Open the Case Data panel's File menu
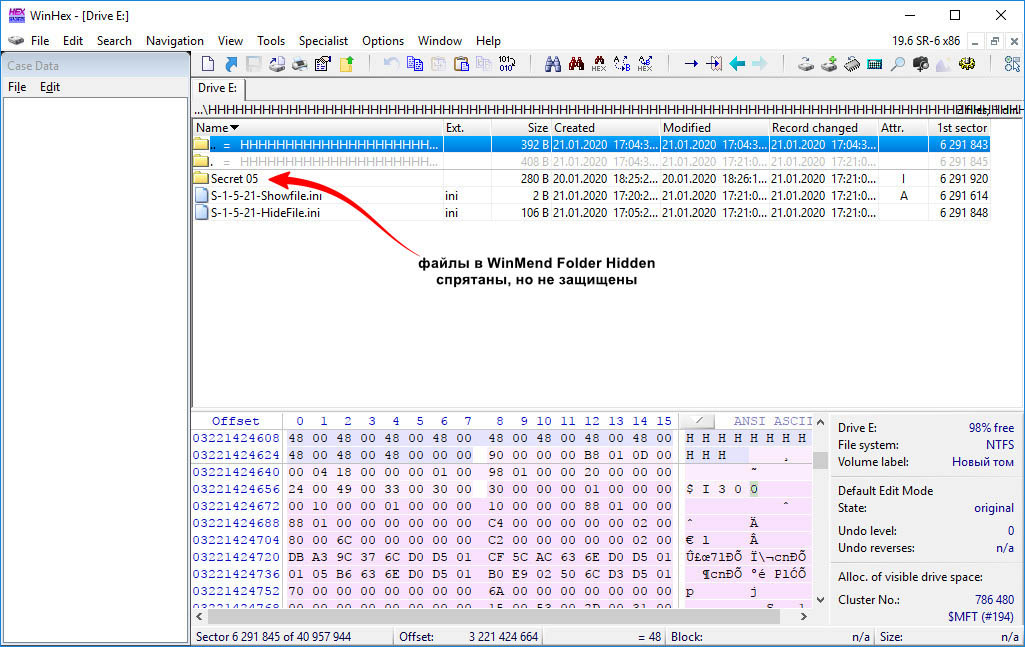Image resolution: width=1025 pixels, height=647 pixels. tap(17, 87)
